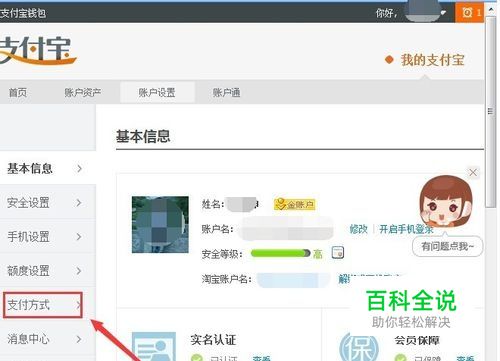
Task: Open 我的支付宝 navigation link
Action: [x=432, y=60]
